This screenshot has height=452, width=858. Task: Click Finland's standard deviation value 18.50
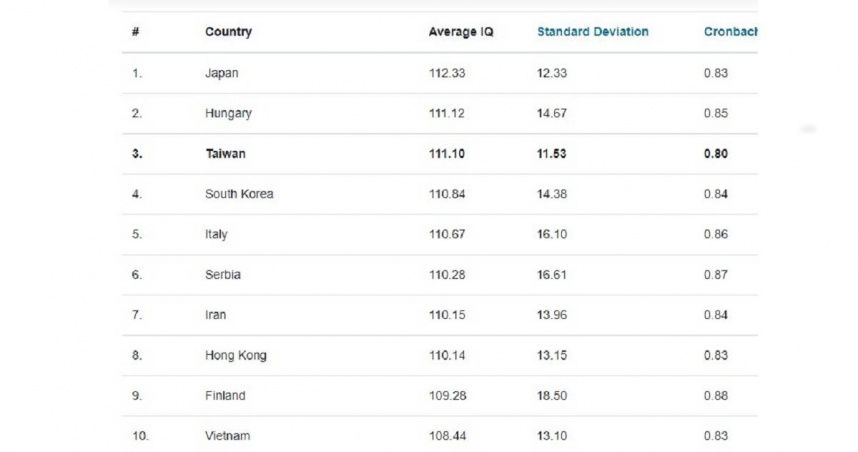tap(552, 396)
